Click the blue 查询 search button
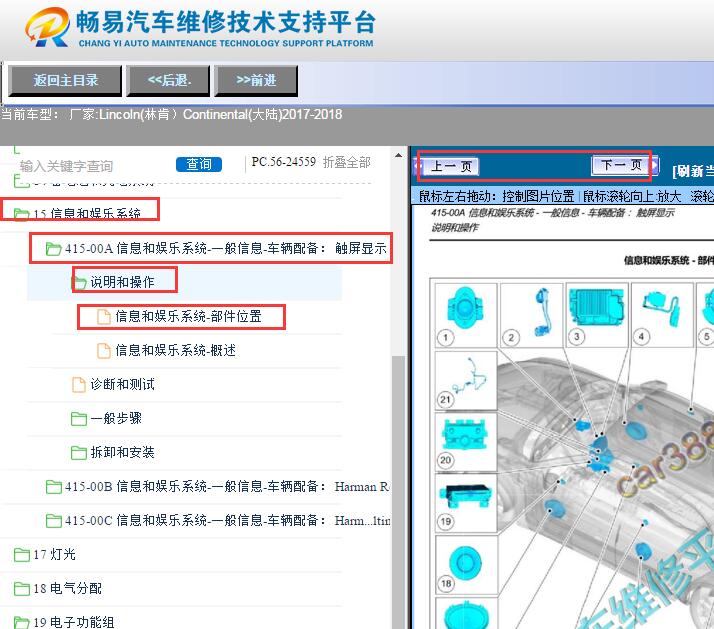Viewport: 714px width, 629px height. point(199,164)
